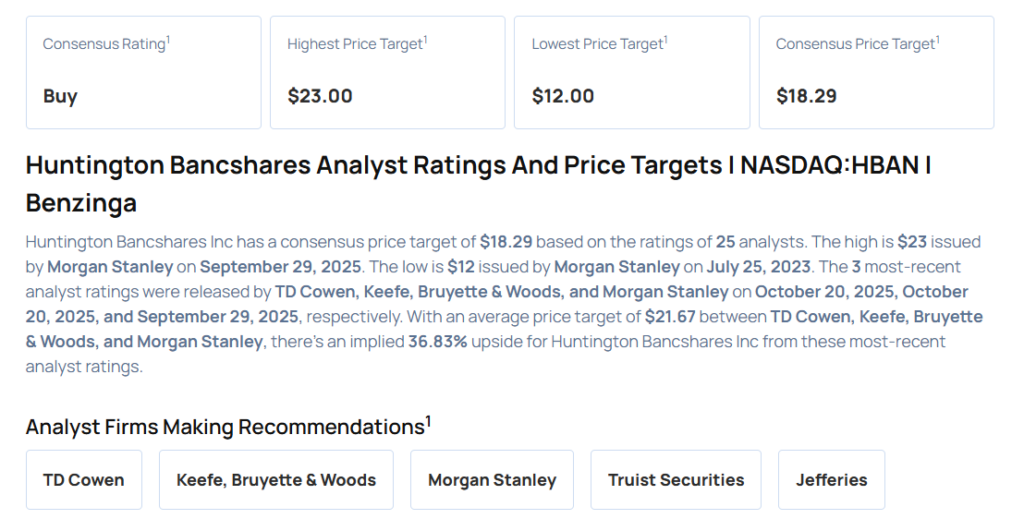Click the footnote superscript on Consensus Price Target
The width and height of the screenshot is (1024, 519).
(x=938, y=40)
